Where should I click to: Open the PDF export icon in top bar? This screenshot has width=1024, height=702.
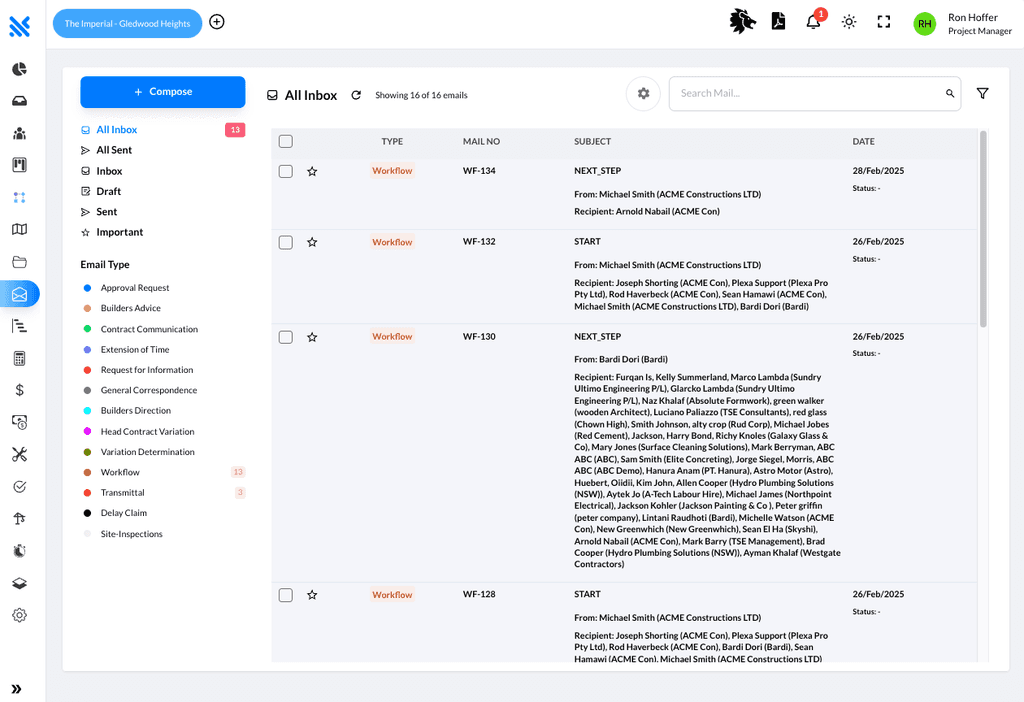[779, 20]
